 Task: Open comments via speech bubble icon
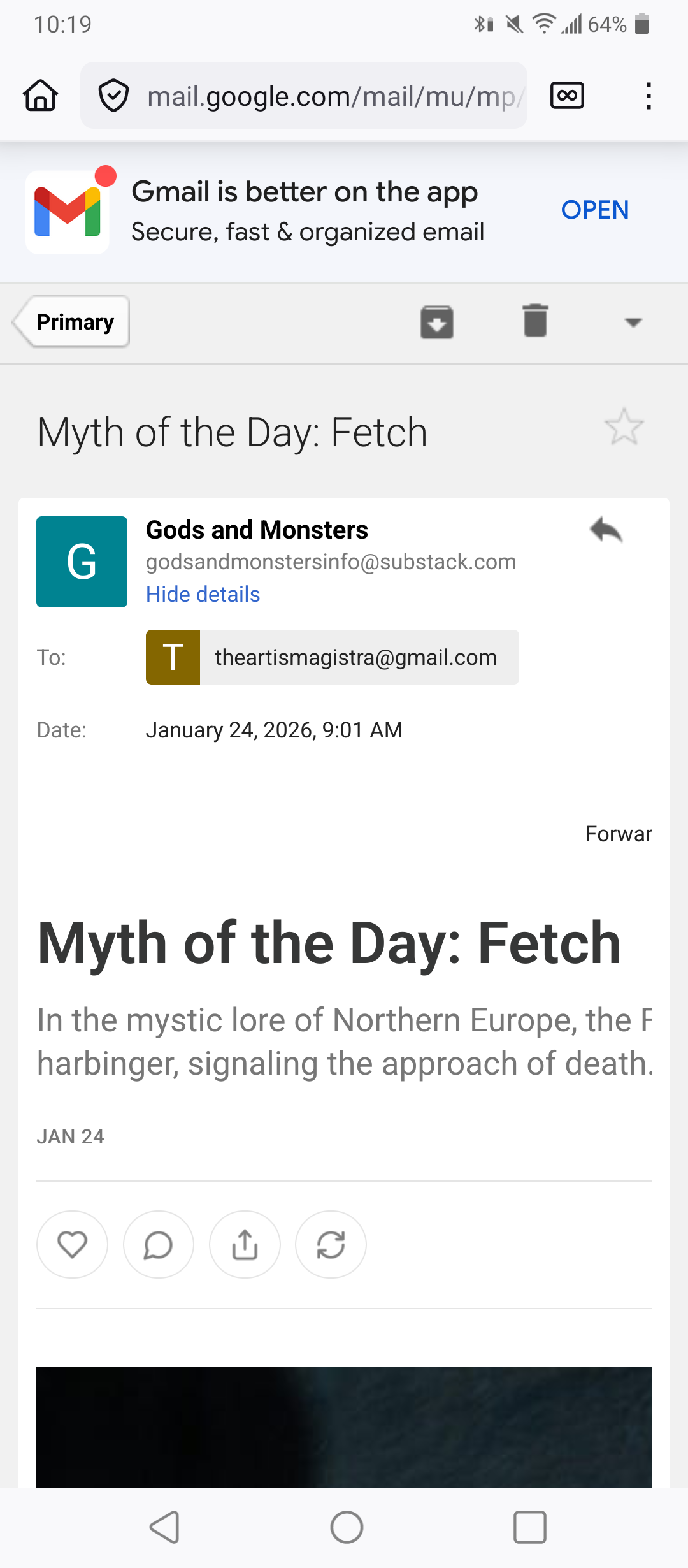tap(159, 1244)
